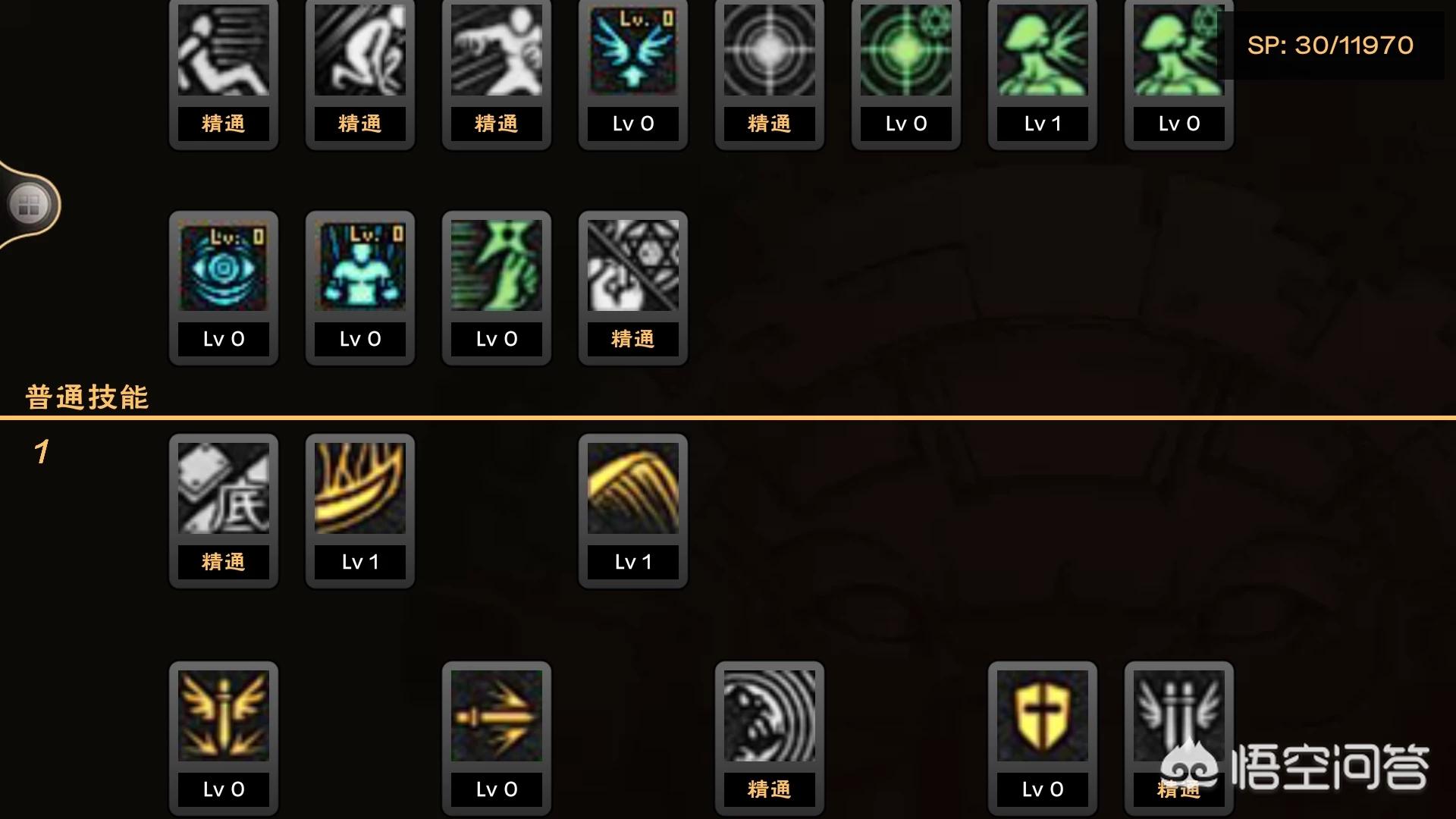Select the green plague bird skill

coord(497,288)
